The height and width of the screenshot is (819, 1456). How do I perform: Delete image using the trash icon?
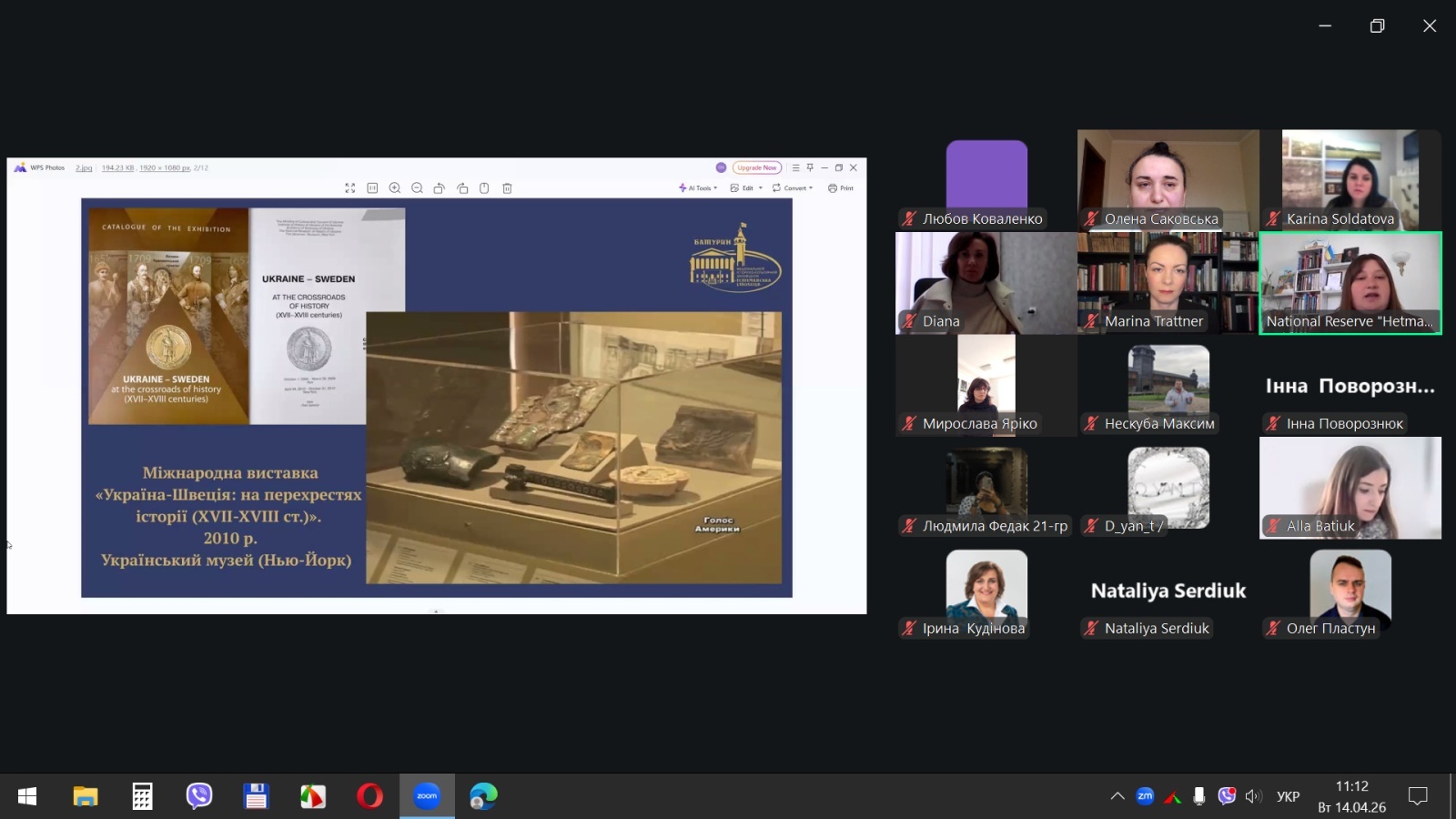[x=508, y=188]
